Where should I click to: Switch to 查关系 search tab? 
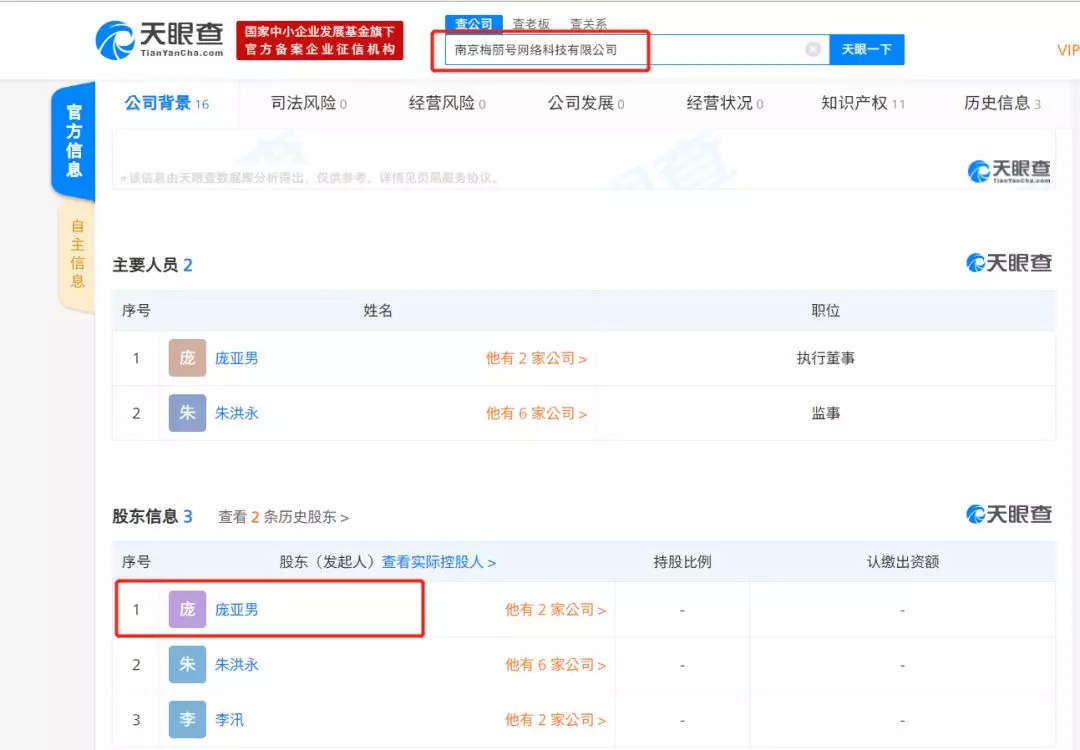pos(588,24)
